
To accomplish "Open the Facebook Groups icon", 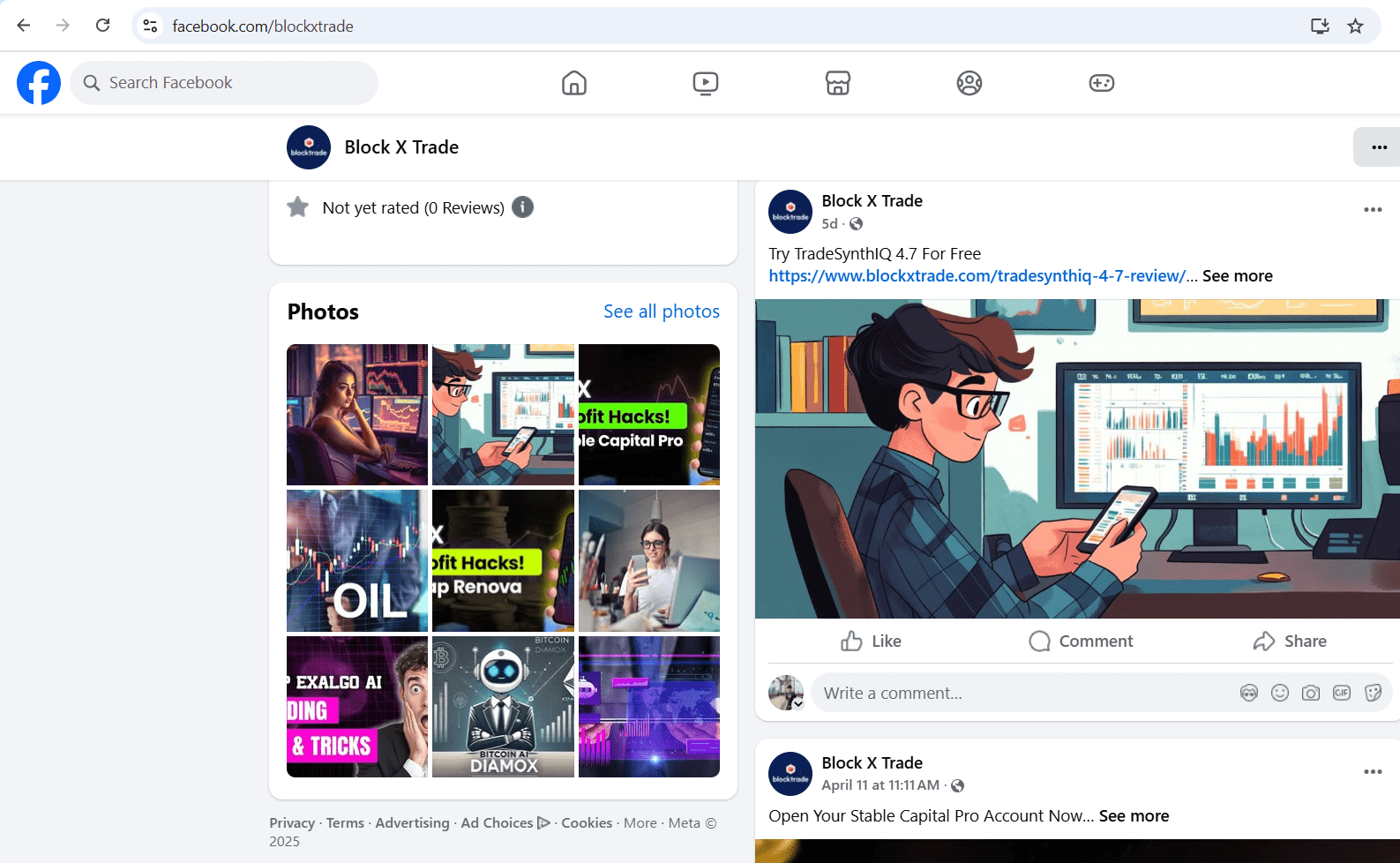I will pos(970,83).
